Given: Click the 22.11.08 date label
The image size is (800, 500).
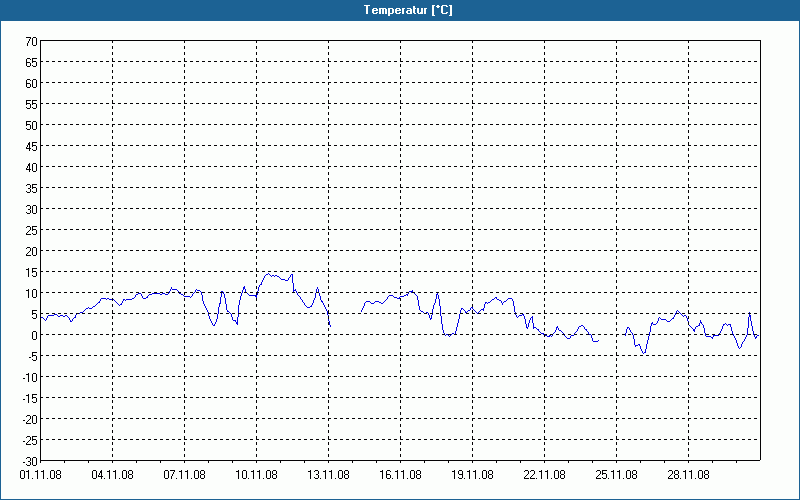Looking at the screenshot, I should 544,474.
